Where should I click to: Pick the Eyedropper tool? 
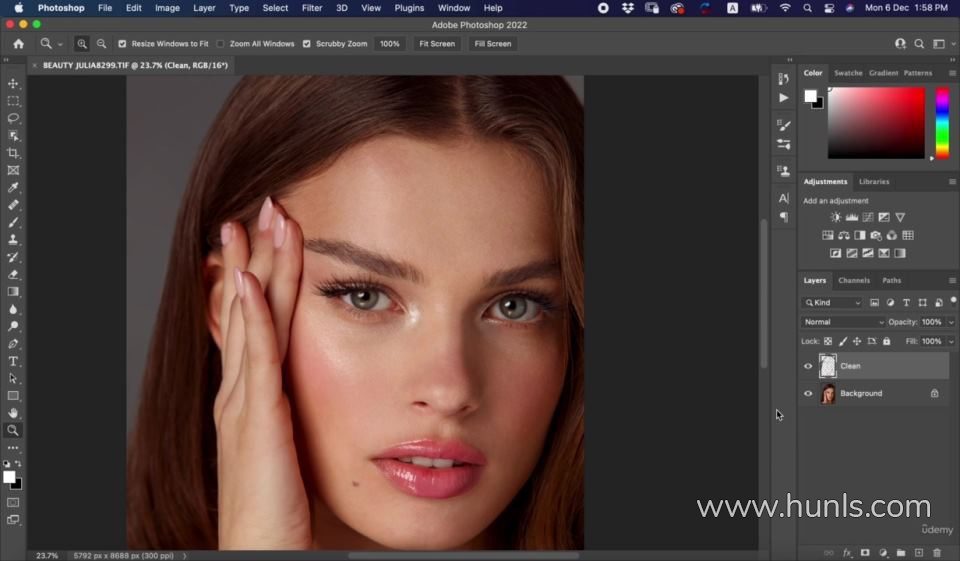(13, 188)
